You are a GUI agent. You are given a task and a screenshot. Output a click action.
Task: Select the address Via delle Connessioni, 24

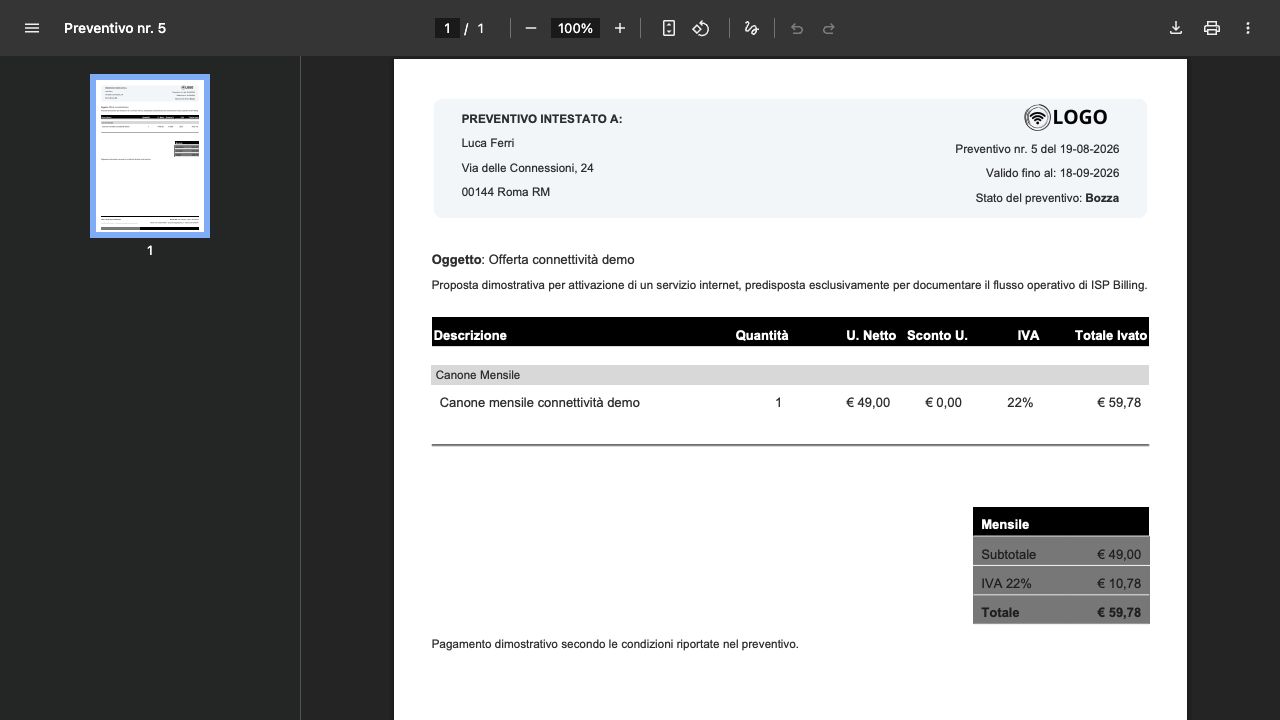(x=528, y=168)
